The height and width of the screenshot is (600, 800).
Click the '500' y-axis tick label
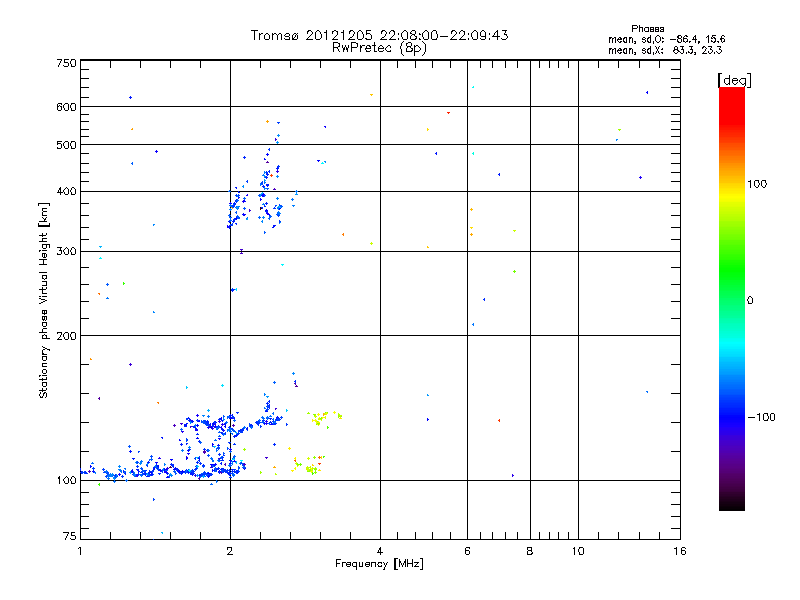point(66,145)
